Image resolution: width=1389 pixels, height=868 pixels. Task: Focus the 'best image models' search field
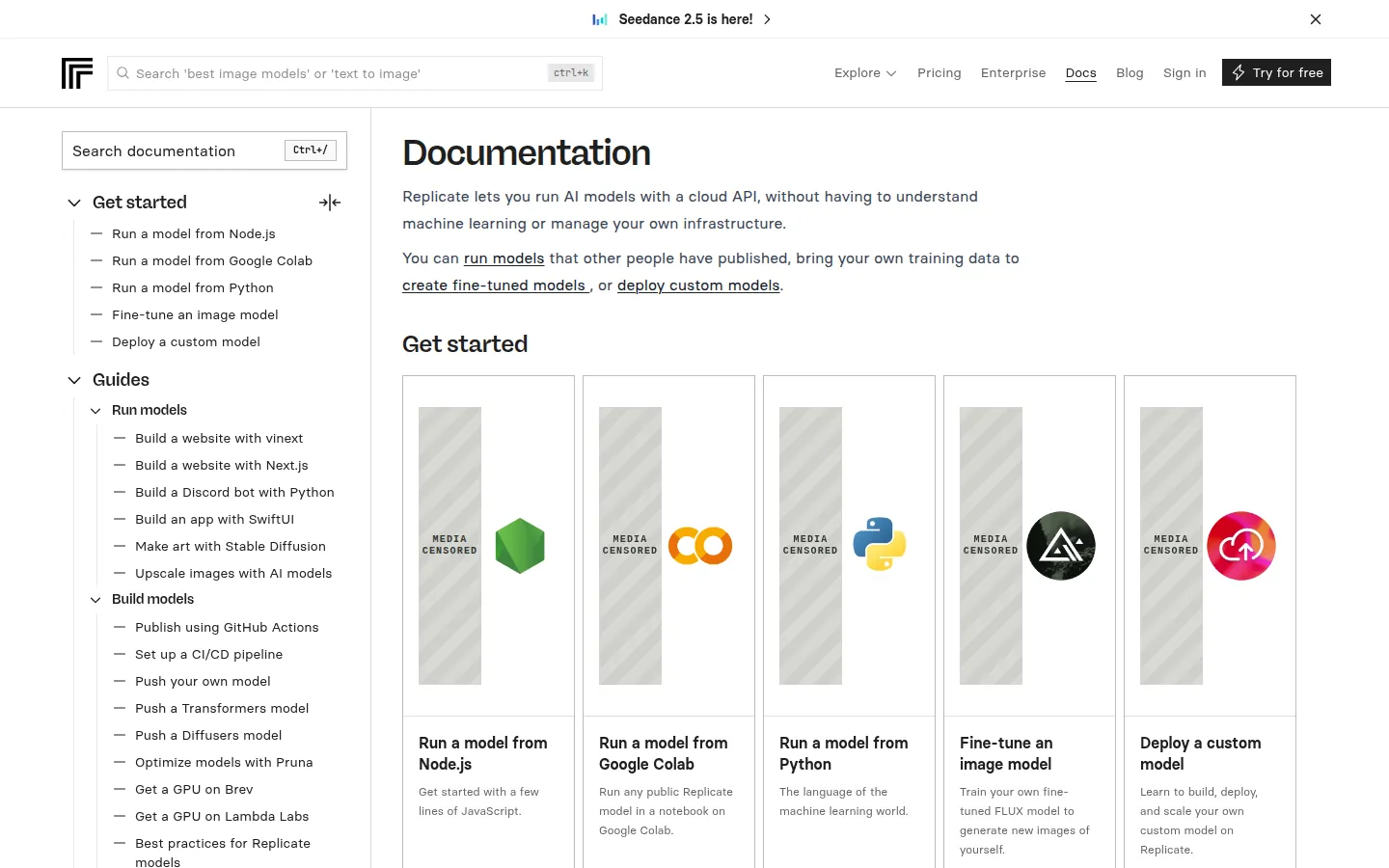(355, 73)
